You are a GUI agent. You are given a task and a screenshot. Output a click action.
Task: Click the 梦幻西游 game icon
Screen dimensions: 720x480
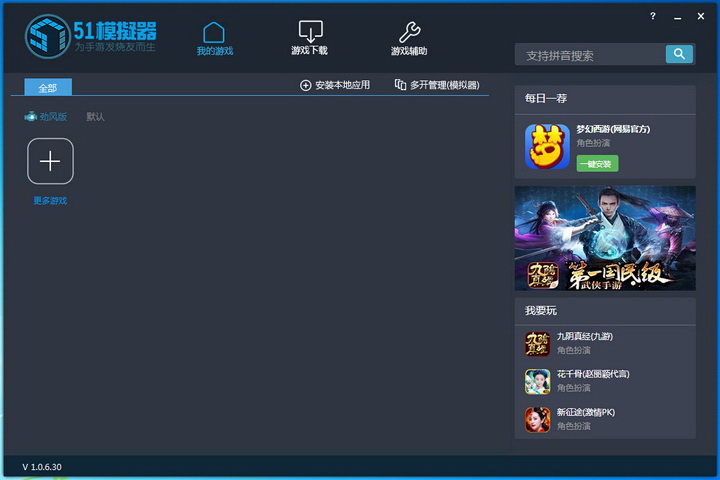coord(547,147)
